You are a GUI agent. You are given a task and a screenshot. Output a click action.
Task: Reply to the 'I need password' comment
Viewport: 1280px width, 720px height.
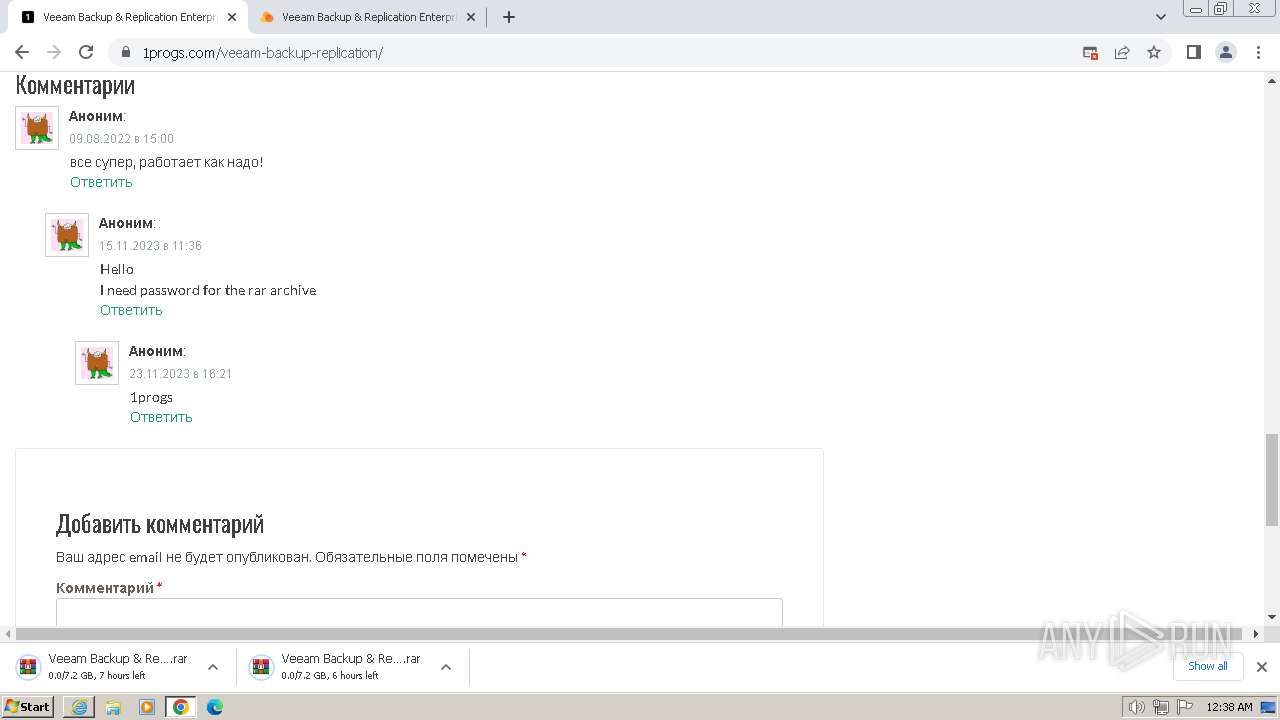131,310
